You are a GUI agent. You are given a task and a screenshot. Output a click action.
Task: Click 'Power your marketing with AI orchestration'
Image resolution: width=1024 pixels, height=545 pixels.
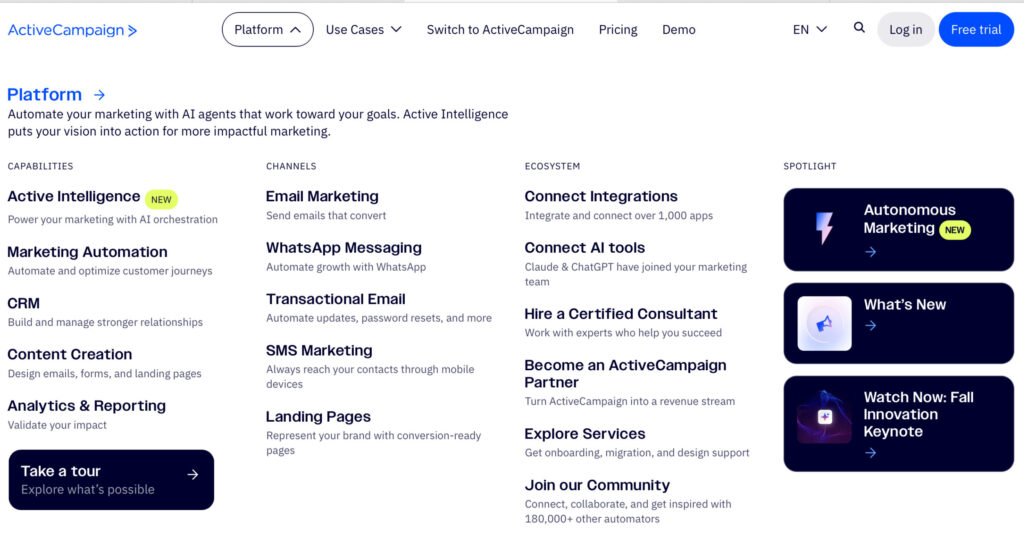click(112, 219)
